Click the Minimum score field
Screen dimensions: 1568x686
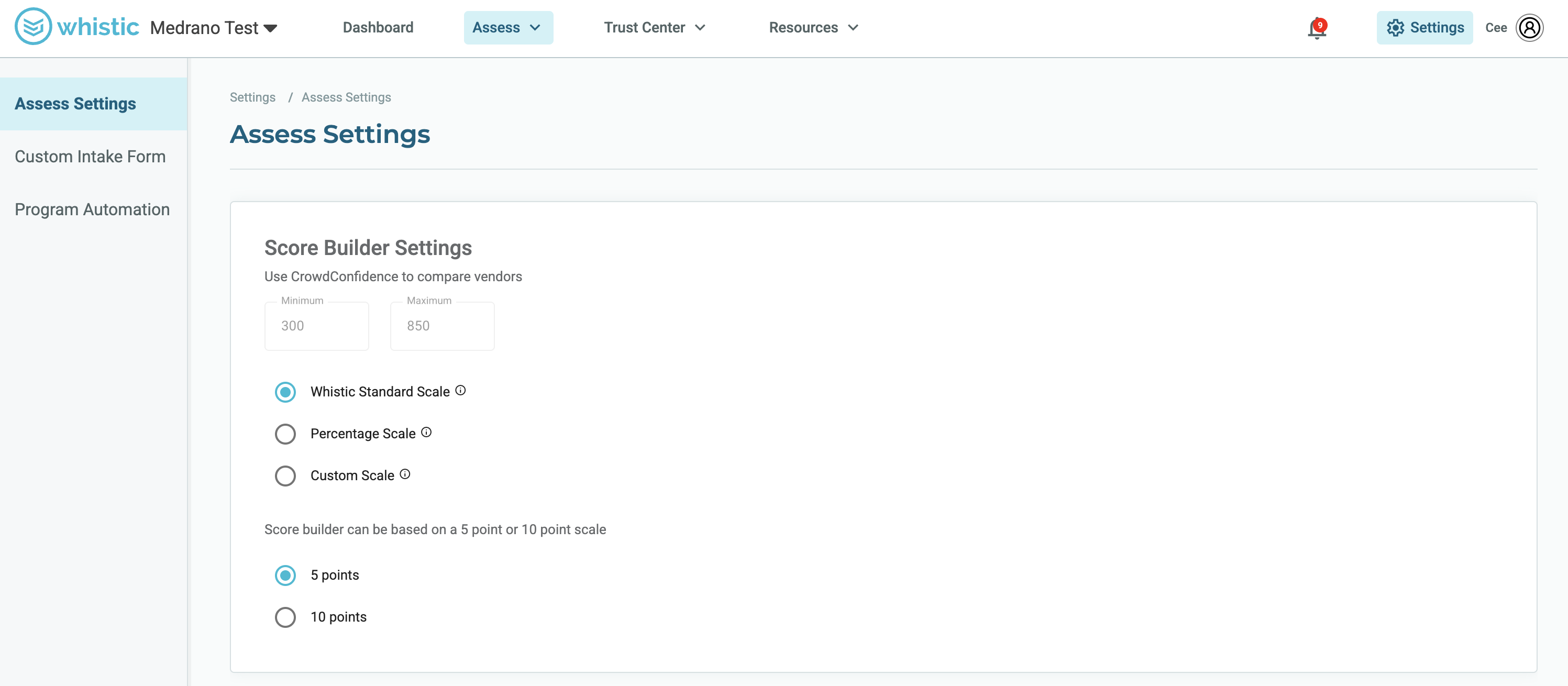click(x=316, y=326)
